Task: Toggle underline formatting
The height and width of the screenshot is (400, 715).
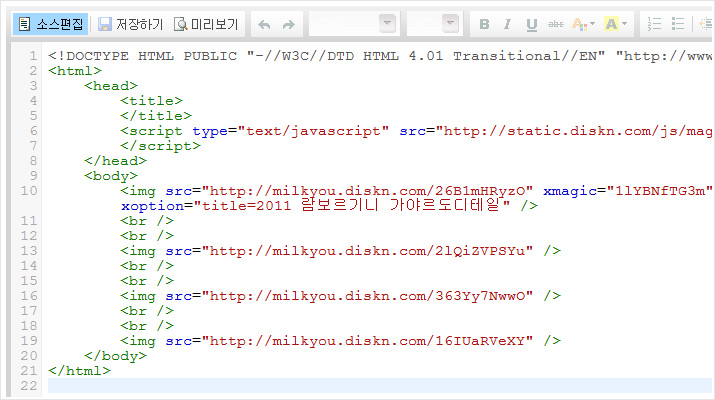Action: point(531,24)
